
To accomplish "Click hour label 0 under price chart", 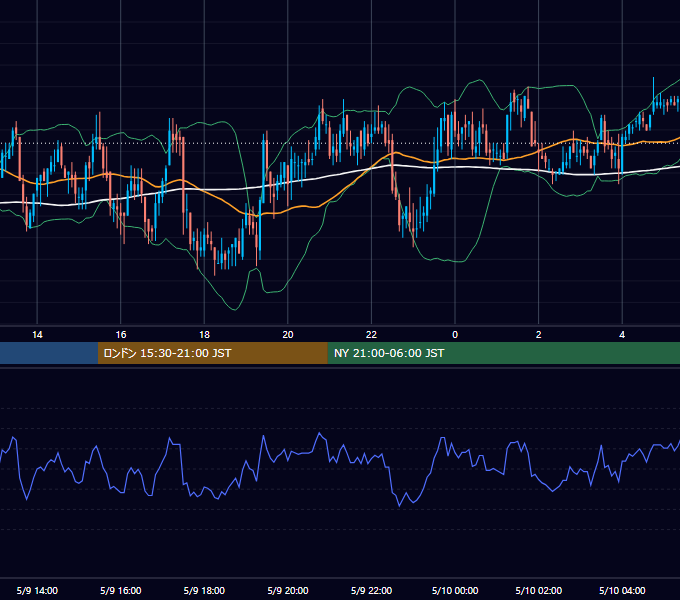I will point(455,335).
